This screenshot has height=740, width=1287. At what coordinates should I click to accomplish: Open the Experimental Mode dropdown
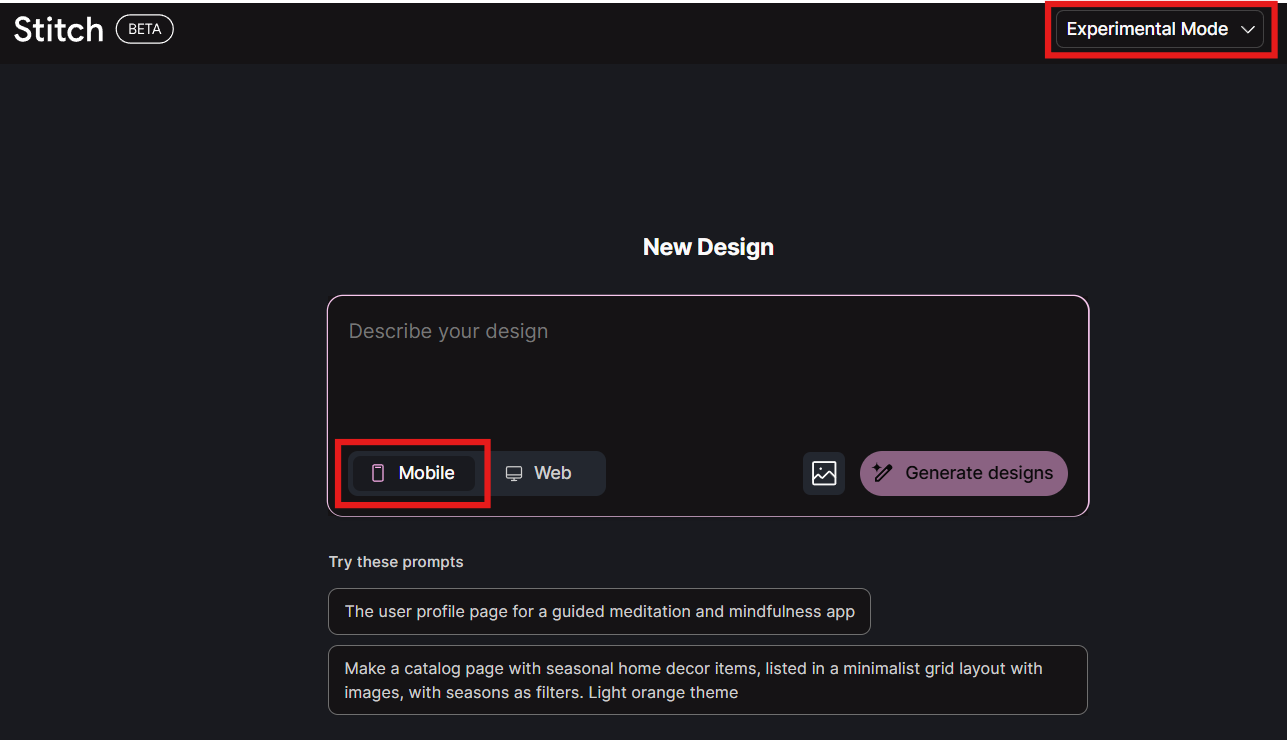1159,30
